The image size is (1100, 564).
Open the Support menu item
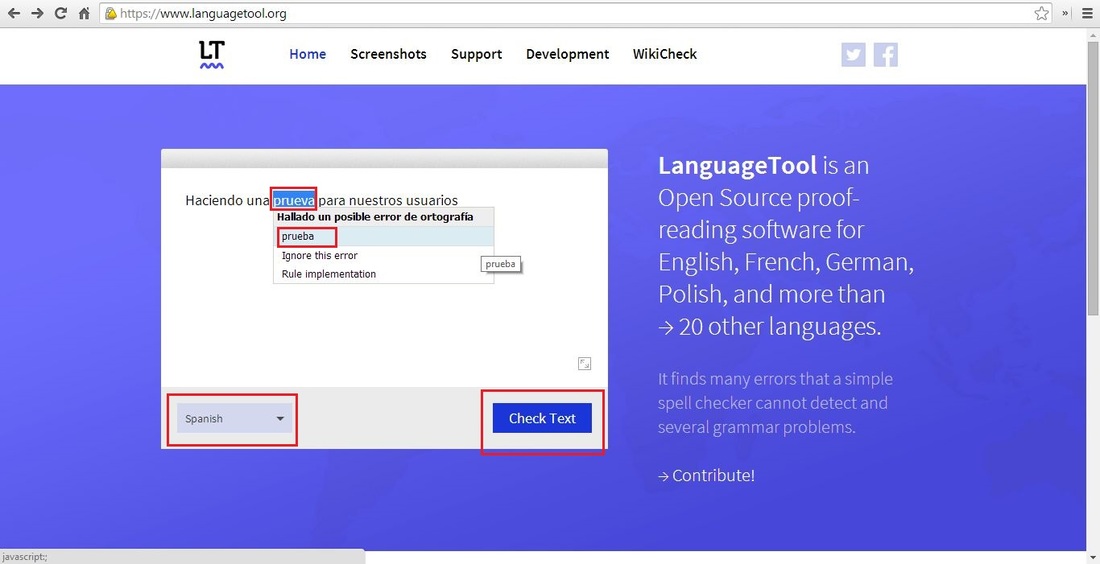(x=476, y=54)
